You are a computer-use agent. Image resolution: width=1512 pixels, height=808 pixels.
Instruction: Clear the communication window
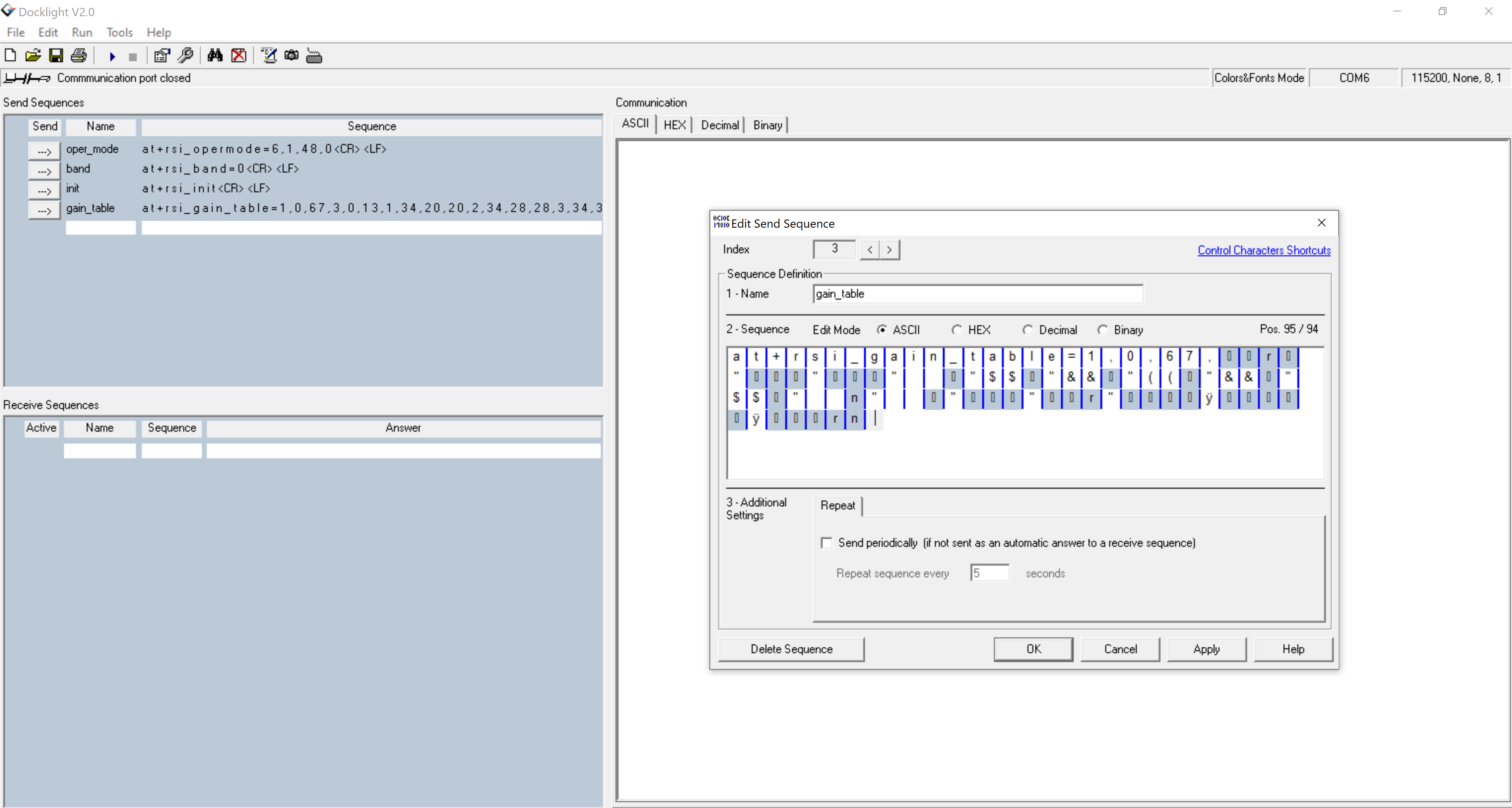click(239, 55)
